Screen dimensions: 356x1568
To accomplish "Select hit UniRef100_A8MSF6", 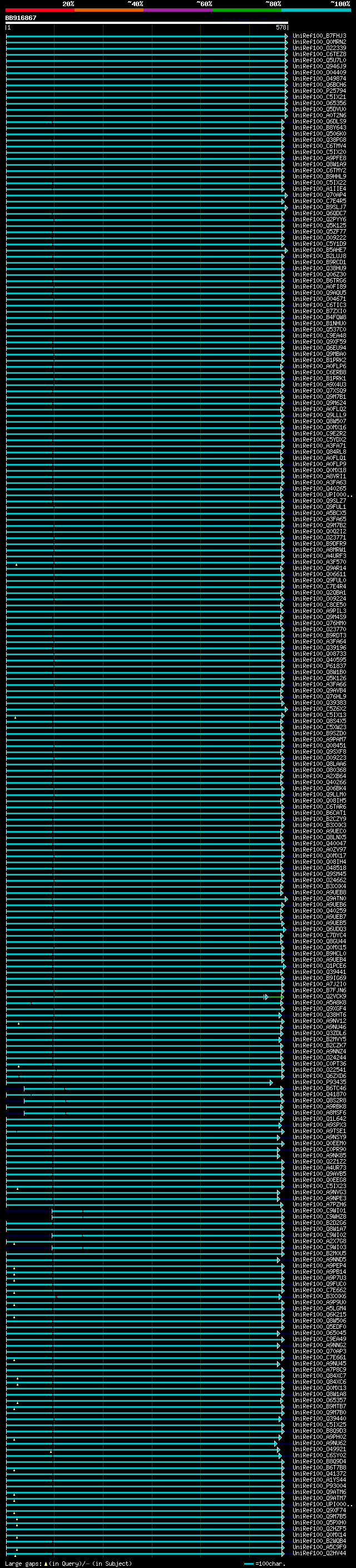I will click(x=319, y=1114).
